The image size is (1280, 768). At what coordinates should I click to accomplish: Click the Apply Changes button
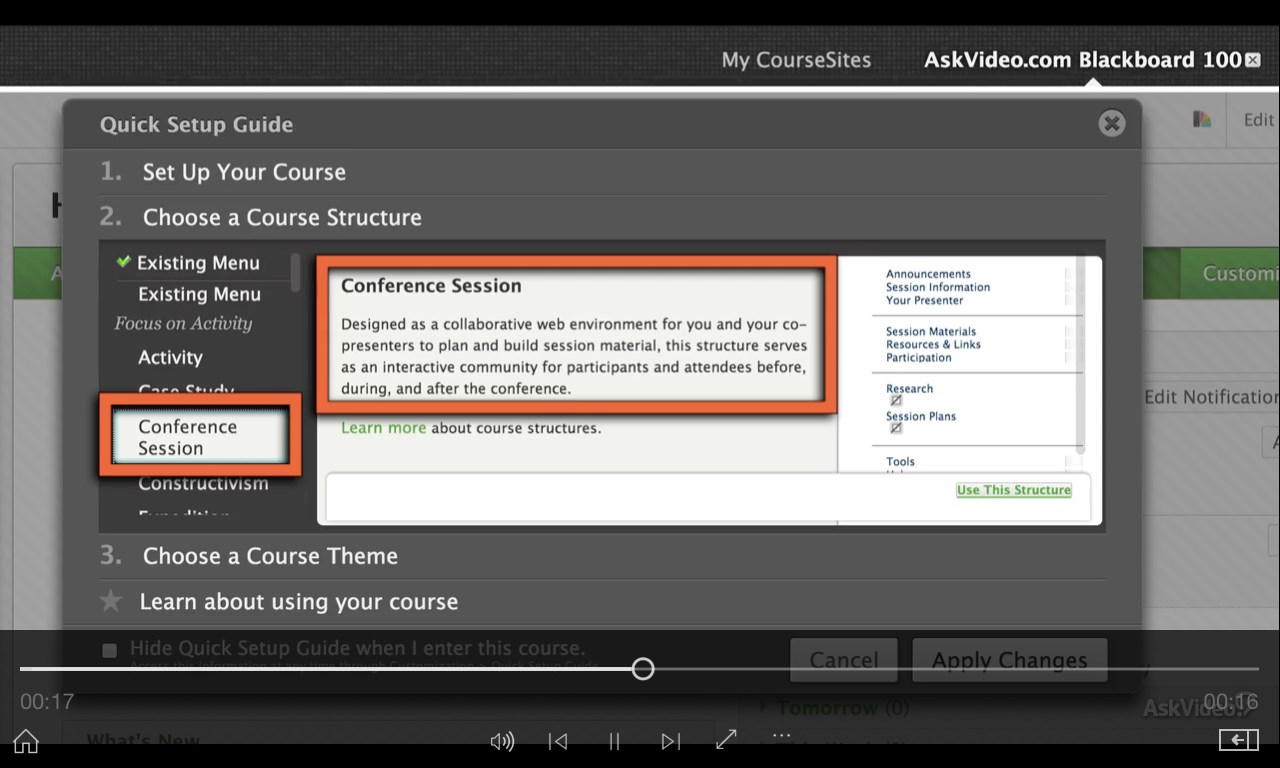click(x=1009, y=660)
